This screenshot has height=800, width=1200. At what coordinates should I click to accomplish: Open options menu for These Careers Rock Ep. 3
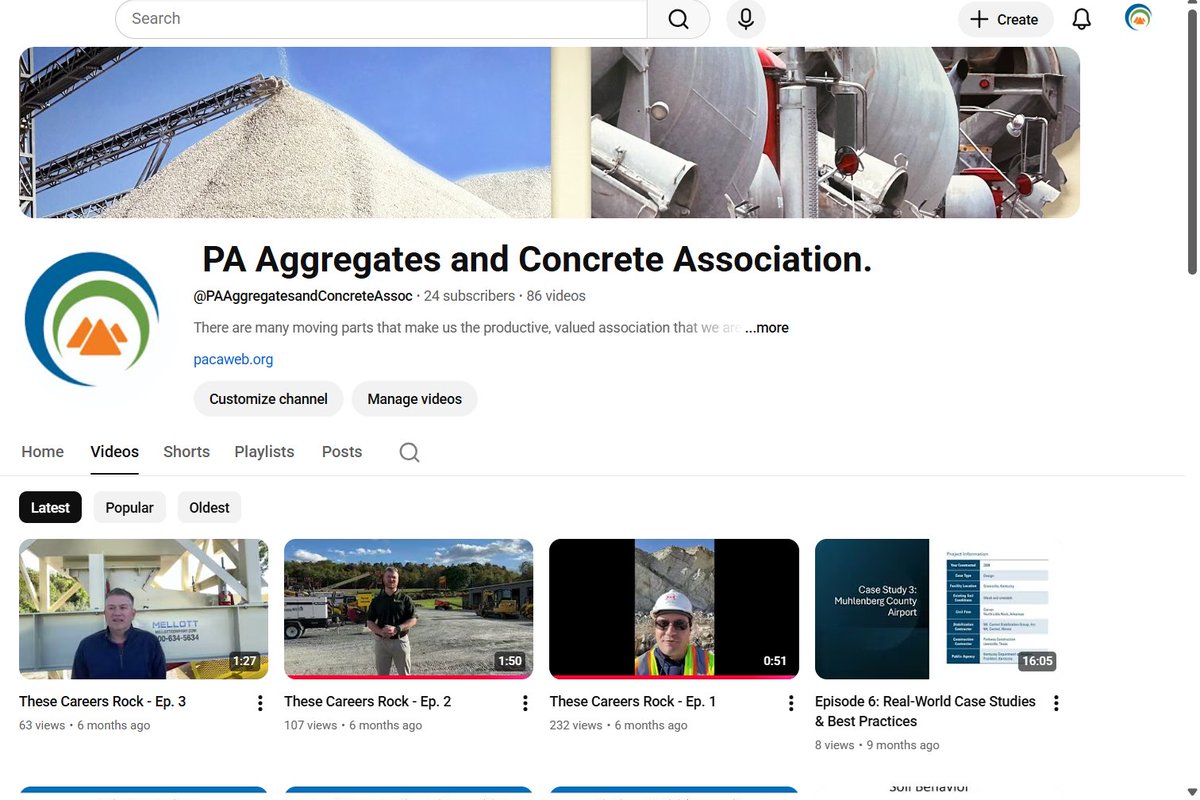(x=260, y=703)
